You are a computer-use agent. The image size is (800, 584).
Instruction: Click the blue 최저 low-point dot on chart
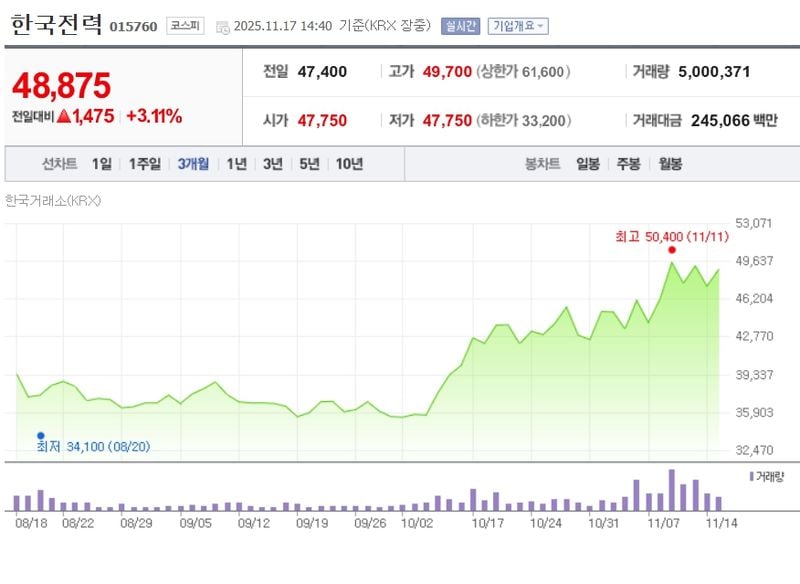click(40, 436)
